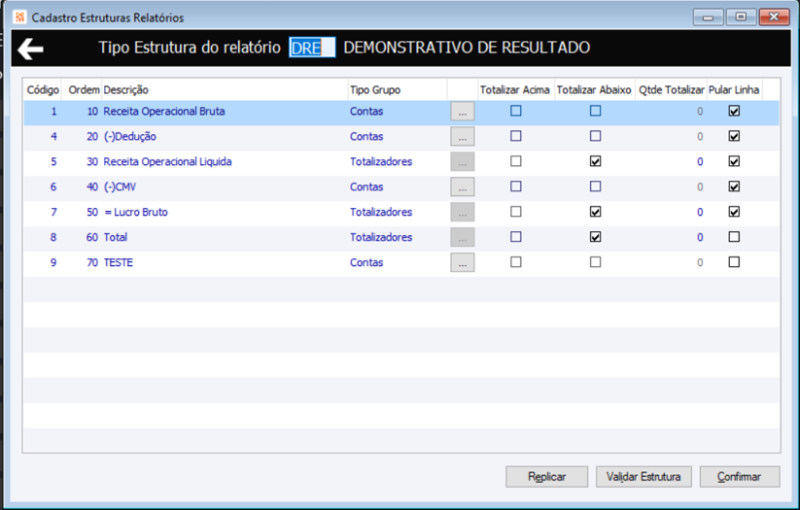The height and width of the screenshot is (510, 800).
Task: Uncheck Pular Linha for Receita Operacional Liquida
Action: pos(734,161)
